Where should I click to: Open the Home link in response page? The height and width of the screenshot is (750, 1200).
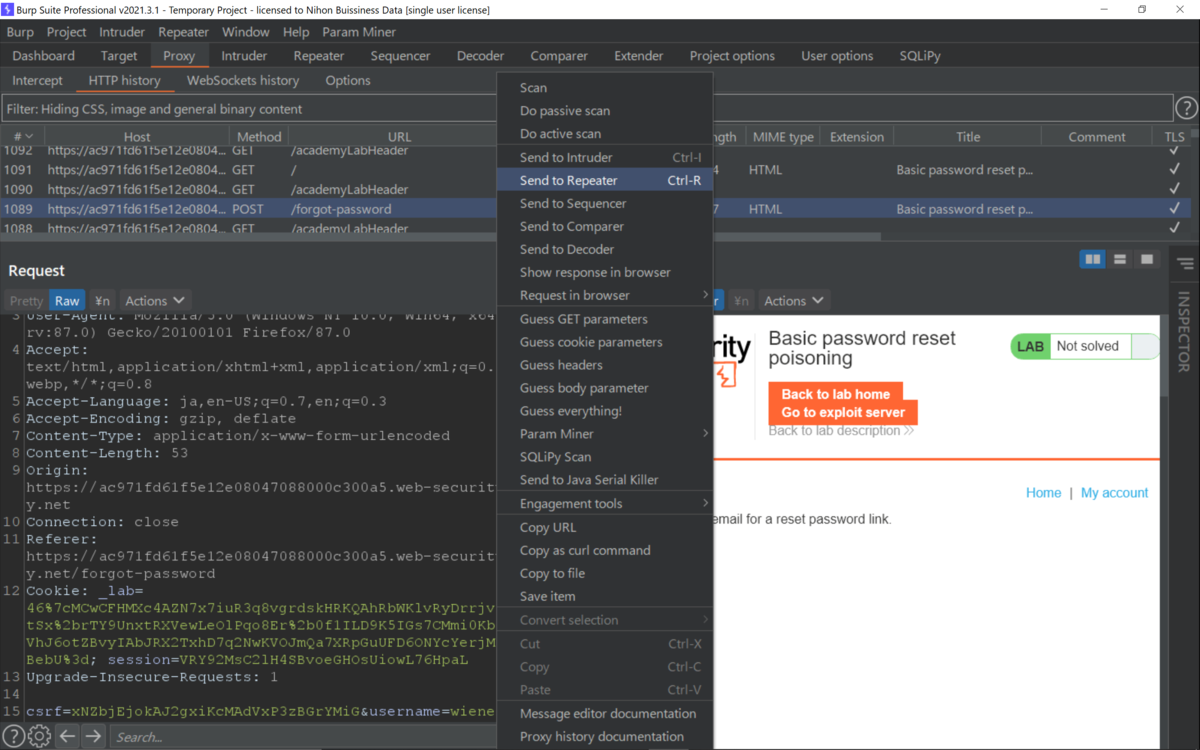(1043, 493)
